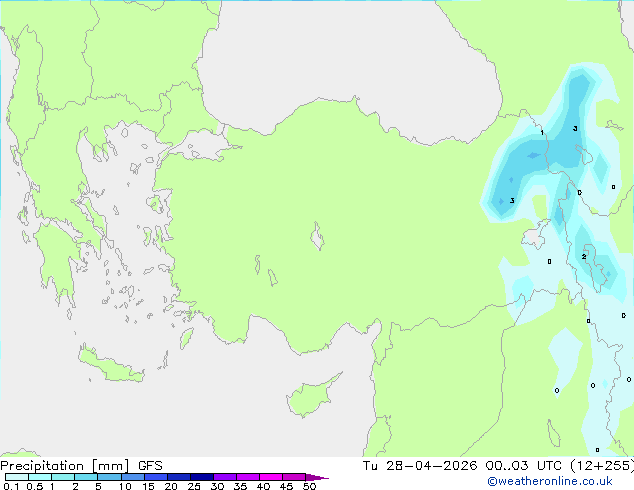Click the above-50 arrow tip of legend
Screen dimensions: 634x490
[x=317, y=477]
